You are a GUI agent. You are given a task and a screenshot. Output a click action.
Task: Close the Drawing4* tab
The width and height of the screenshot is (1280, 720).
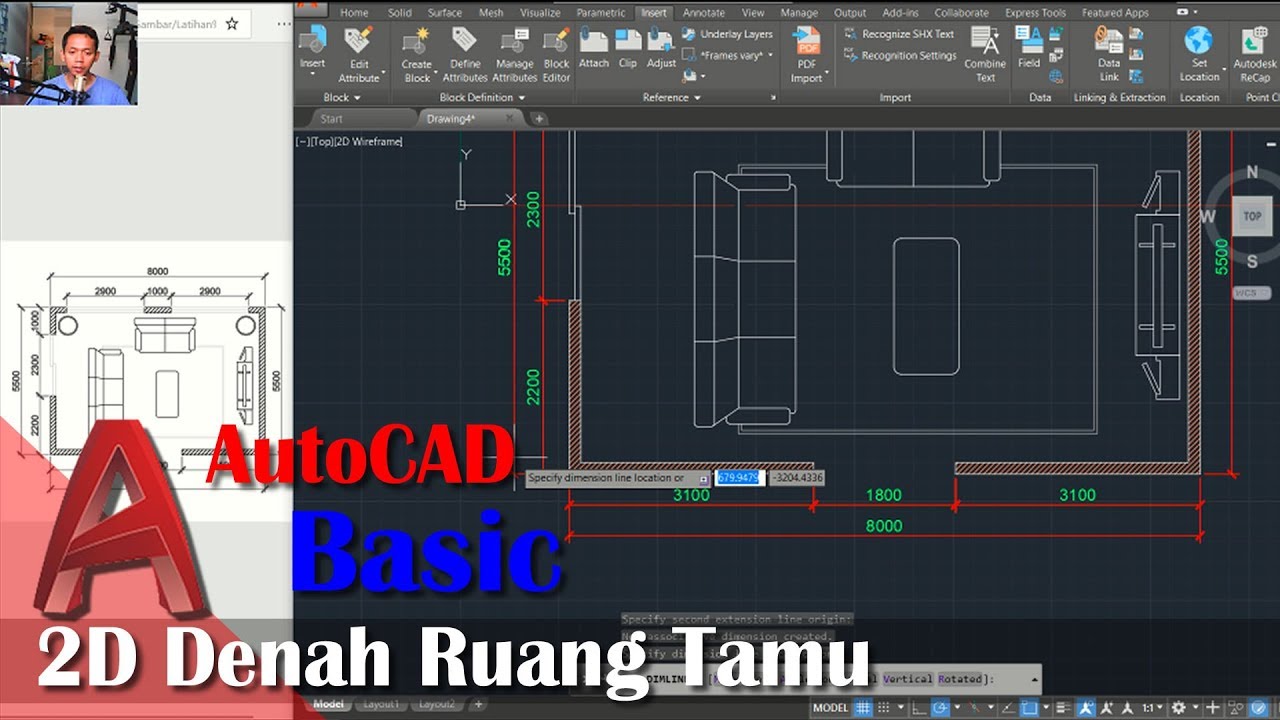pyautogui.click(x=511, y=119)
